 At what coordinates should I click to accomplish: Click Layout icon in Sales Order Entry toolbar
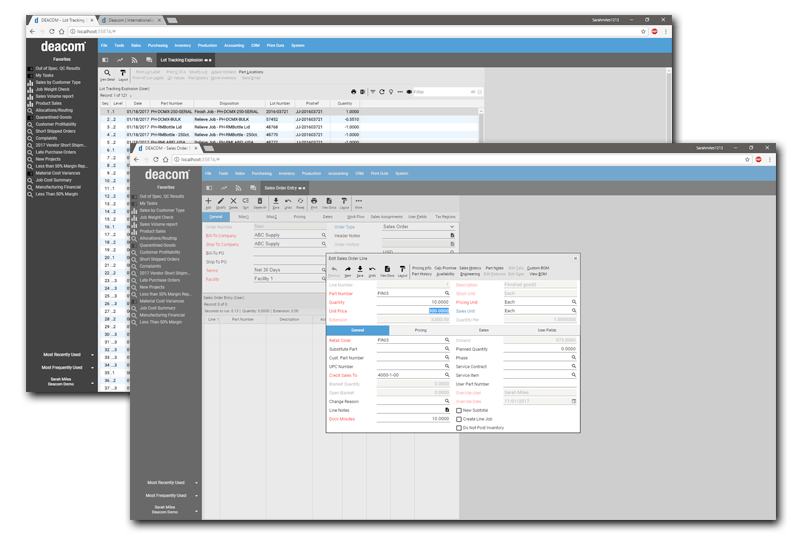pos(344,201)
